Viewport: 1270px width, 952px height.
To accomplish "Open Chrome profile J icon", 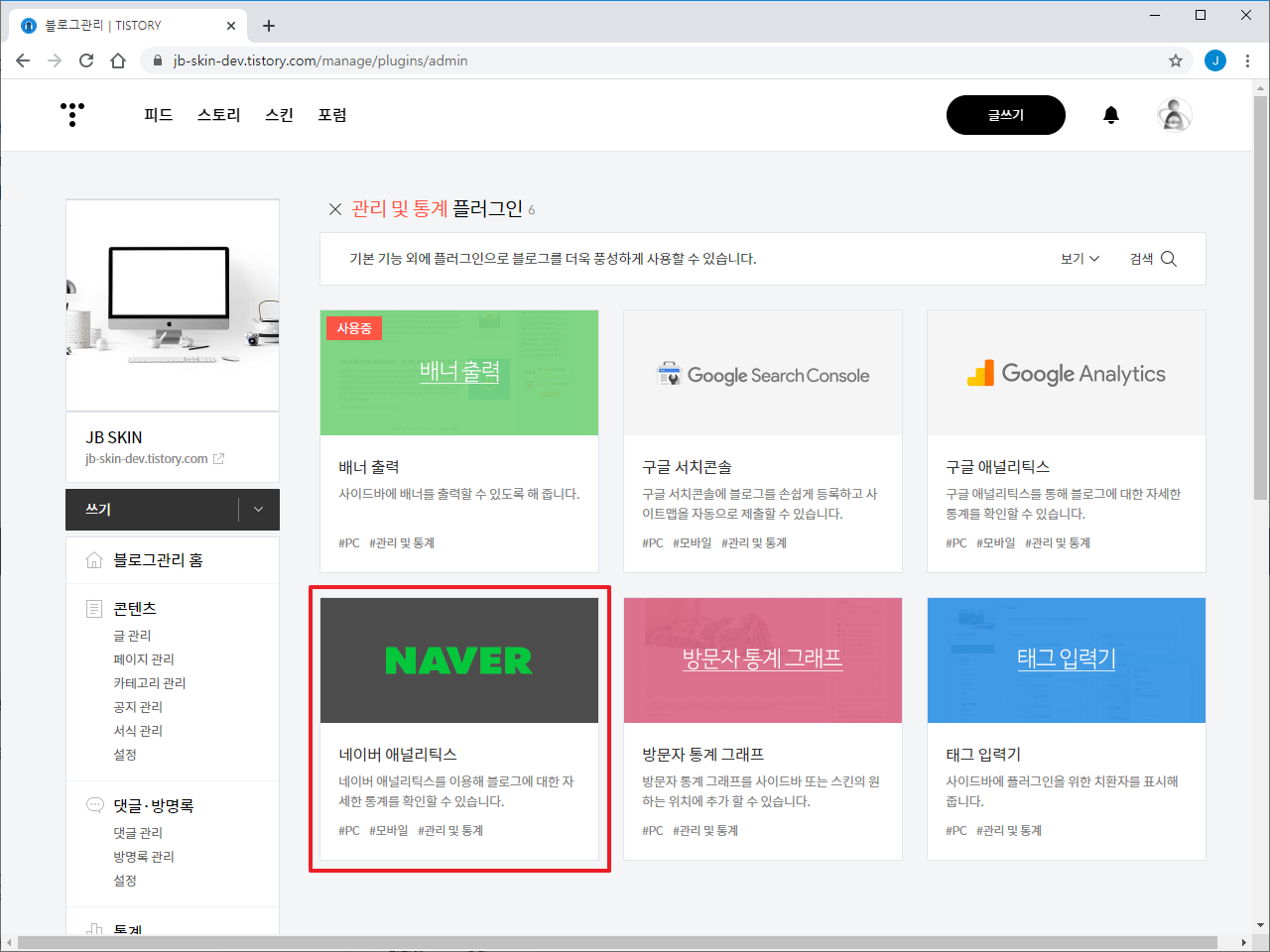I will click(1215, 60).
